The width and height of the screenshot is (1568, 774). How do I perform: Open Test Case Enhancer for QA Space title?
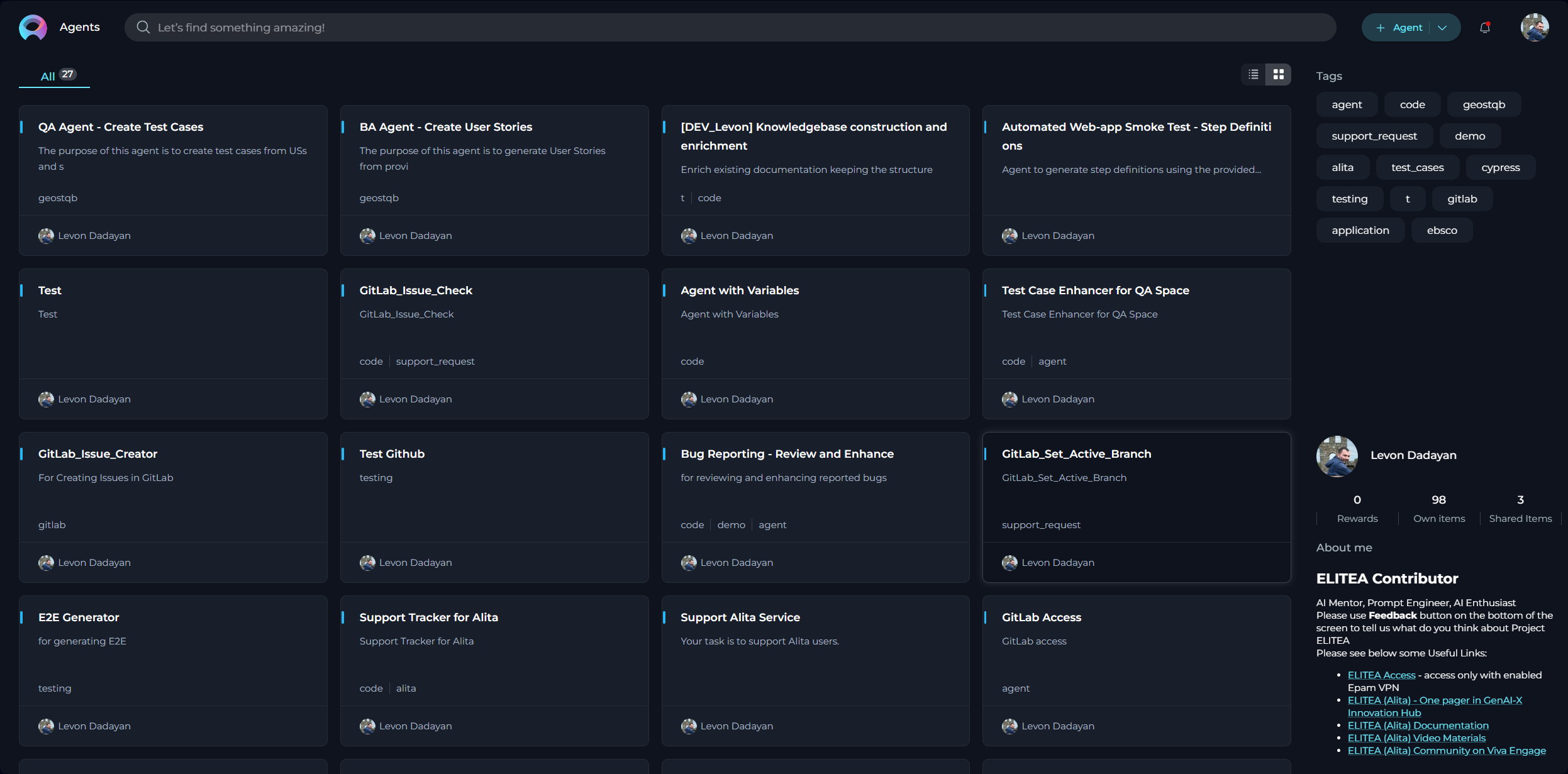(1096, 290)
